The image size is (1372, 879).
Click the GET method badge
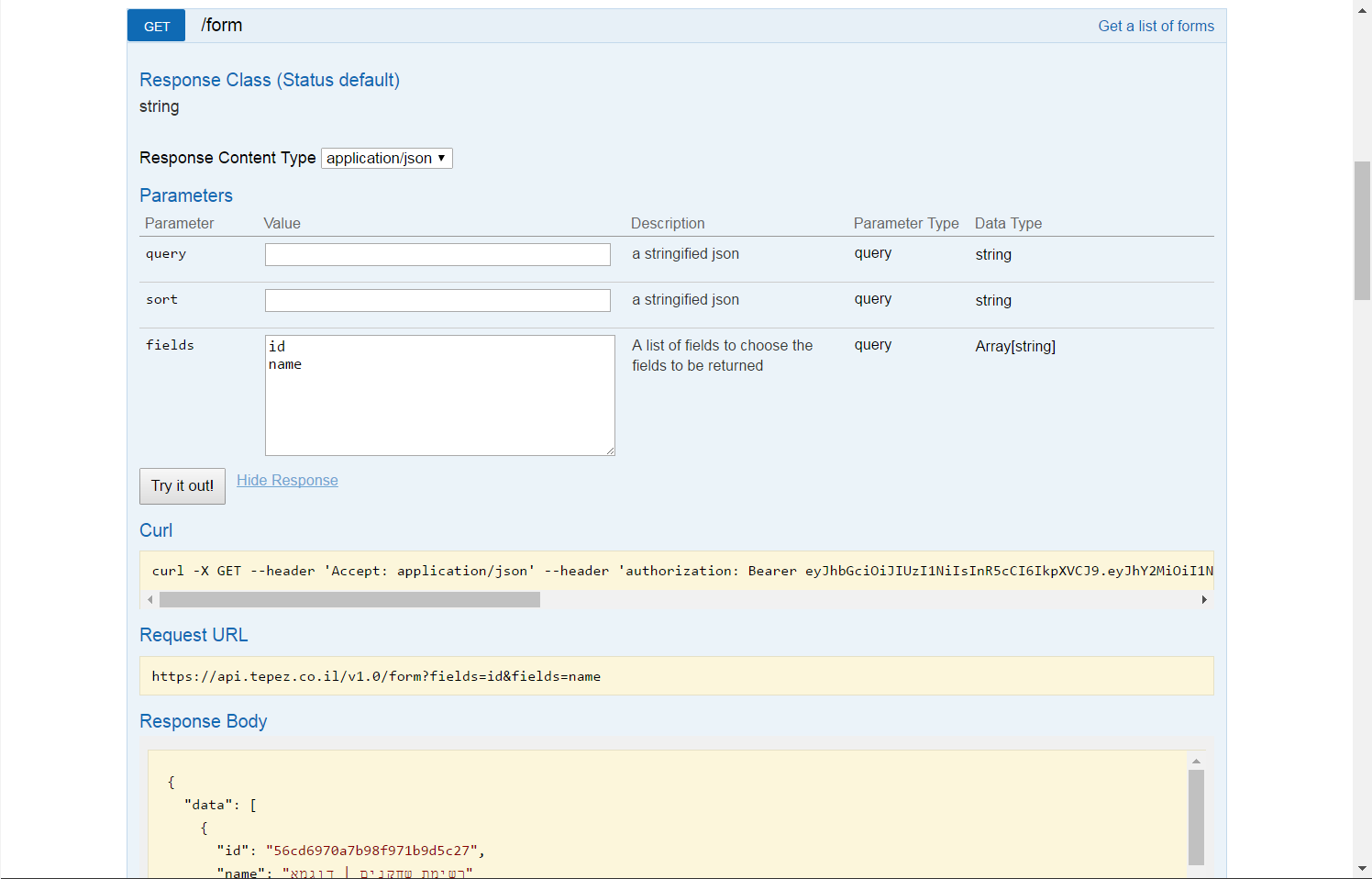[156, 26]
